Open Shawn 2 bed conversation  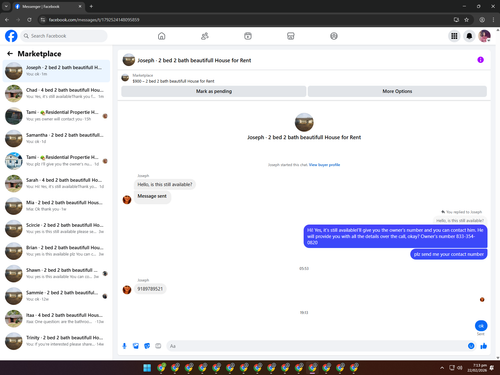(x=56, y=273)
